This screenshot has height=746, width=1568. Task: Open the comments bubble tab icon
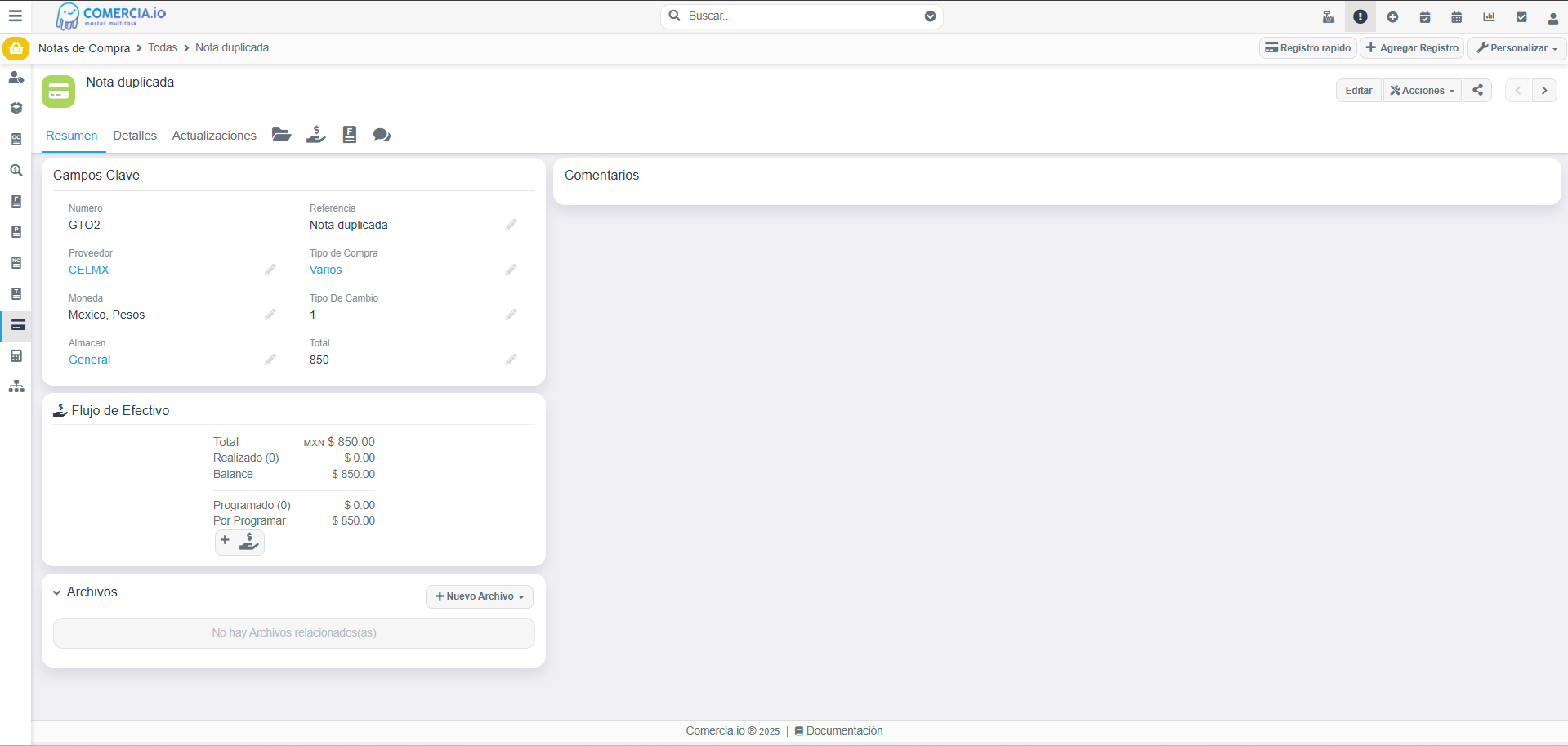click(382, 135)
